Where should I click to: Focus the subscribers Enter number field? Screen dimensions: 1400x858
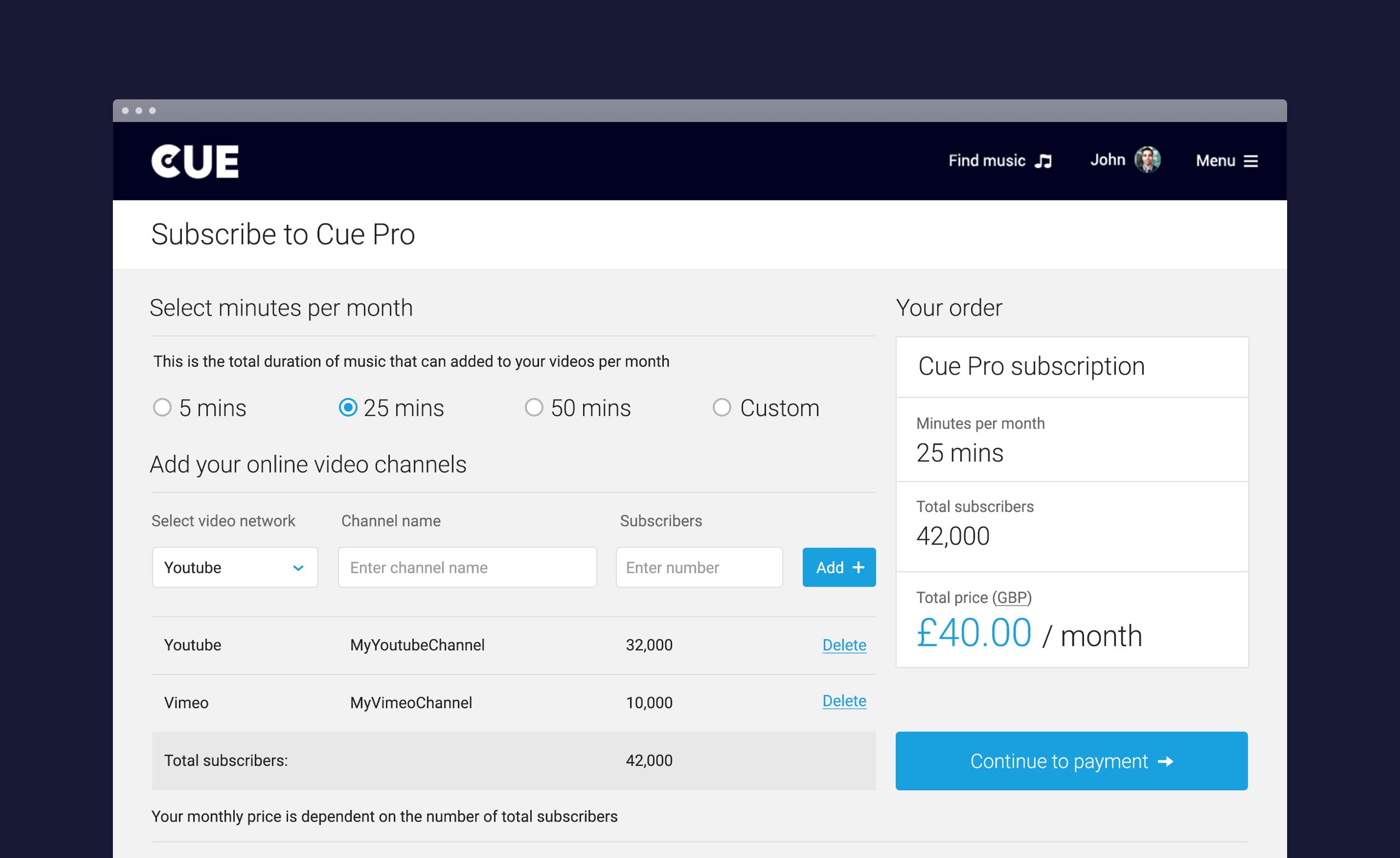(699, 567)
